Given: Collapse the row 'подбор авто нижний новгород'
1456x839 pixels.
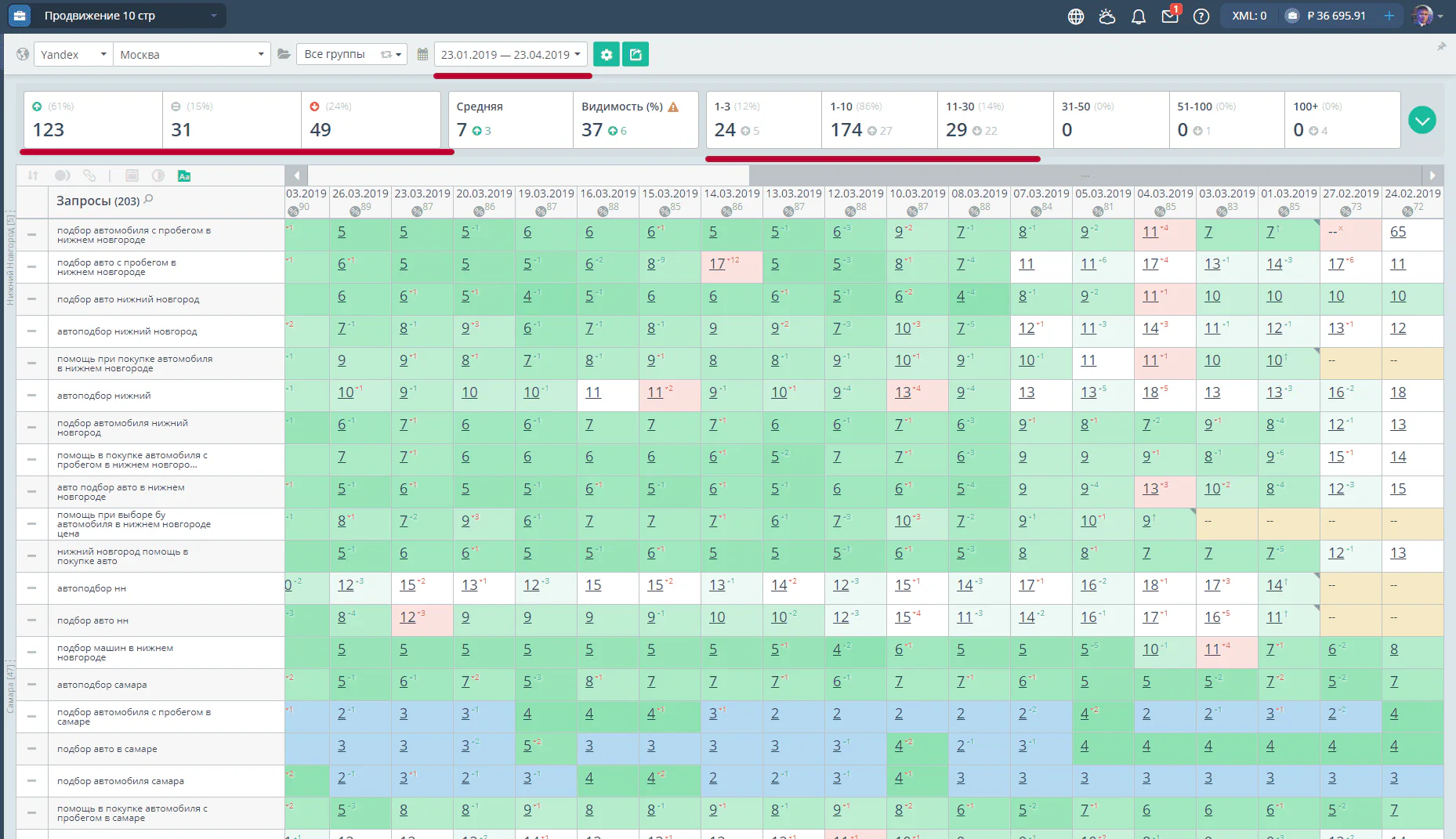Looking at the screenshot, I should 31,299.
